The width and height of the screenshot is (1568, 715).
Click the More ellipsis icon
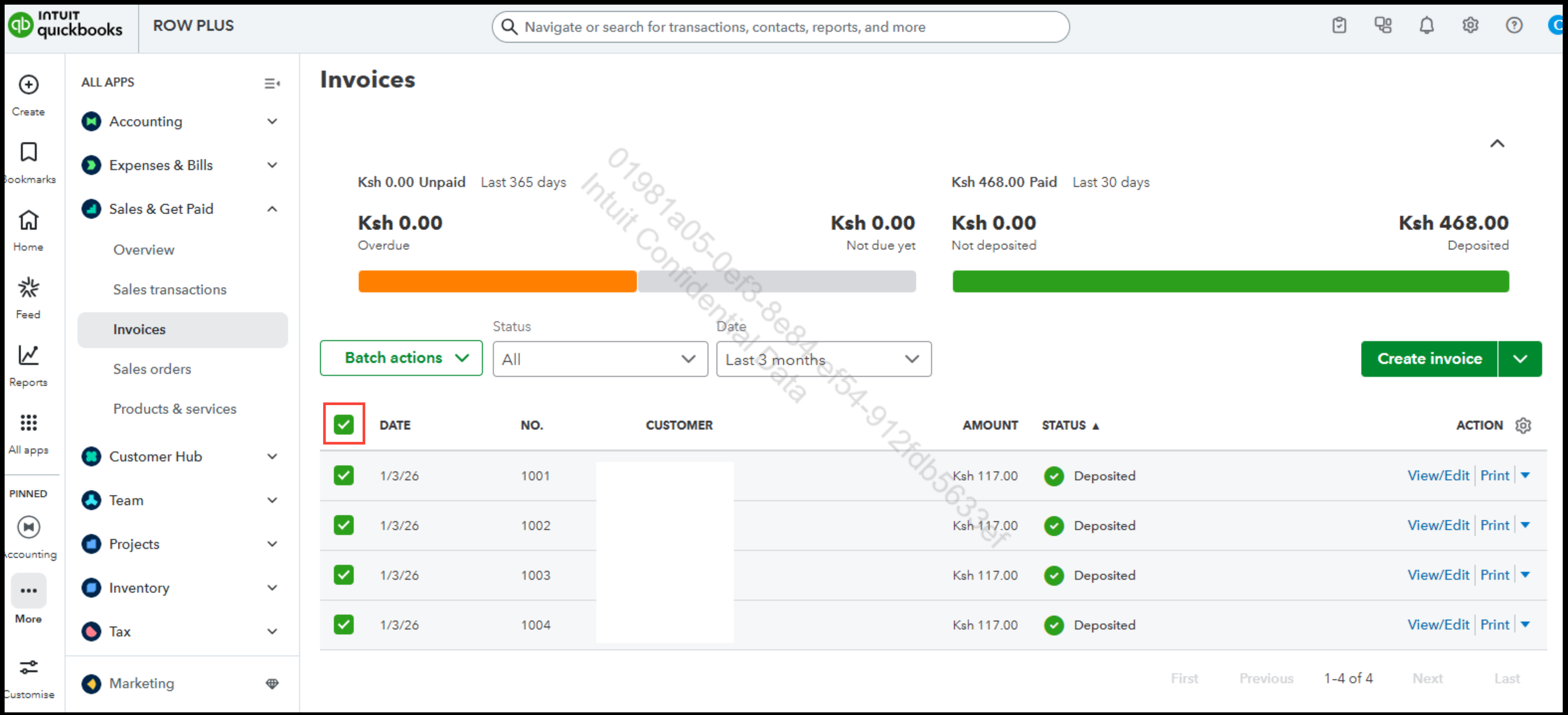click(29, 590)
